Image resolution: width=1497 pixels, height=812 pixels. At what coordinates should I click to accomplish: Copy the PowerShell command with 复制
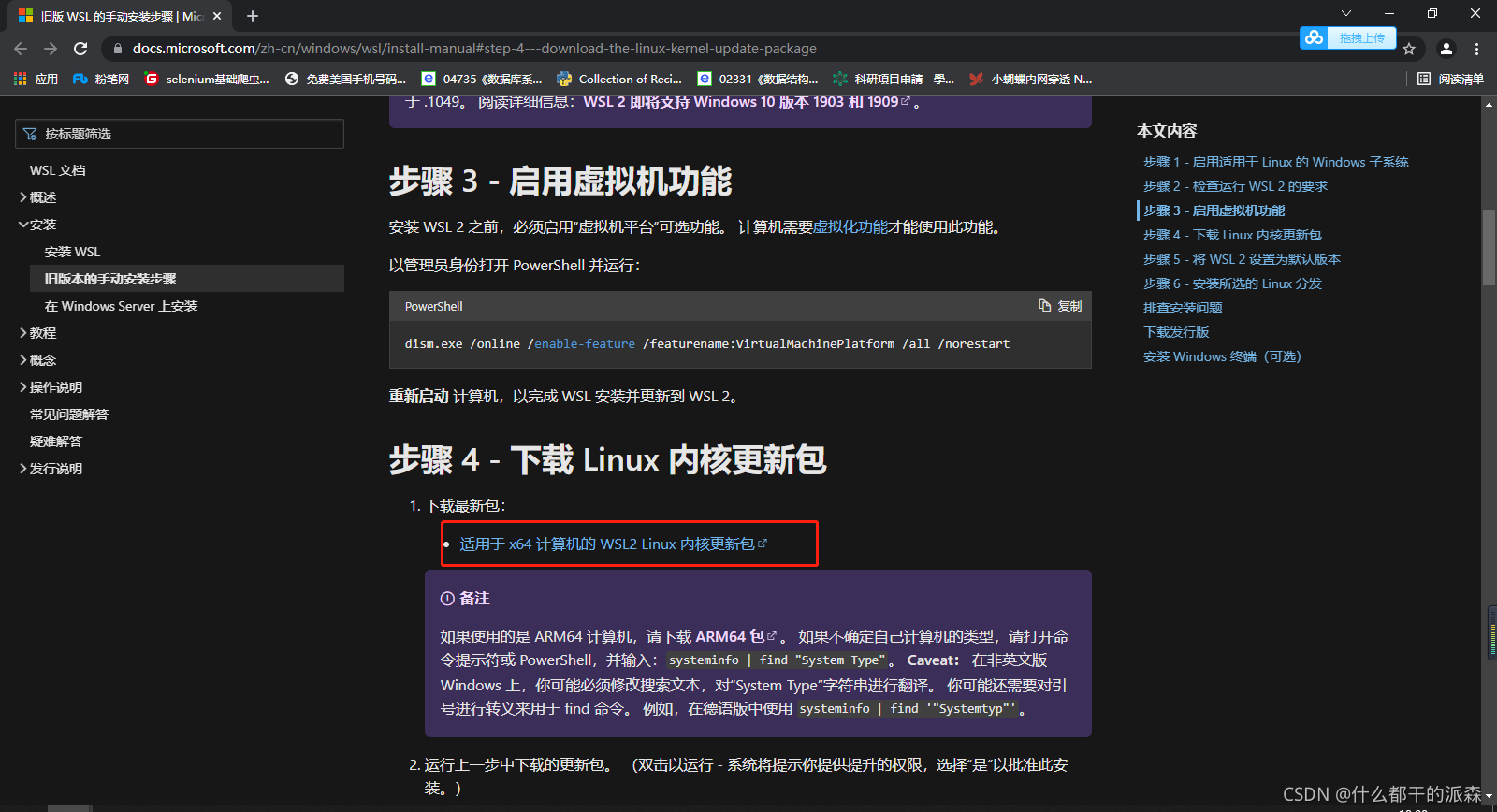1060,306
